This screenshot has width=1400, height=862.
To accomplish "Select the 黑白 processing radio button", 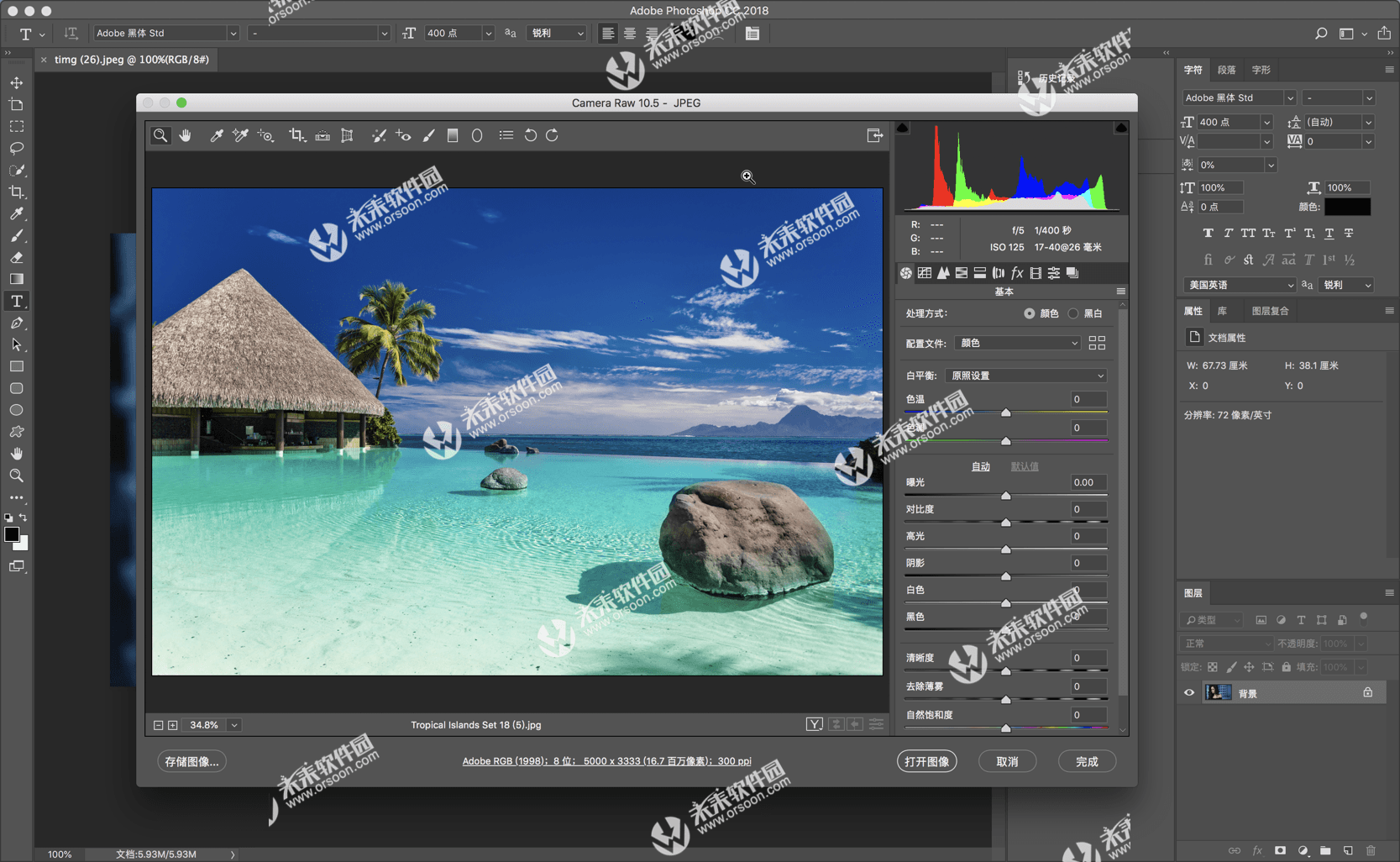I will pyautogui.click(x=1072, y=313).
